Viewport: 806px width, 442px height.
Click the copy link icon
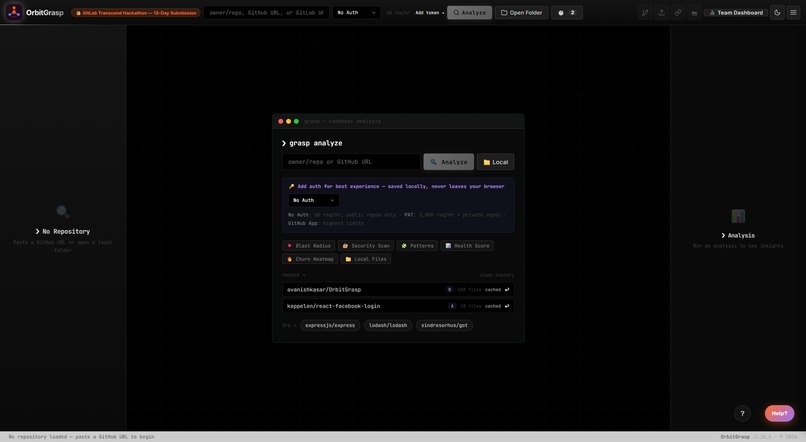[677, 13]
